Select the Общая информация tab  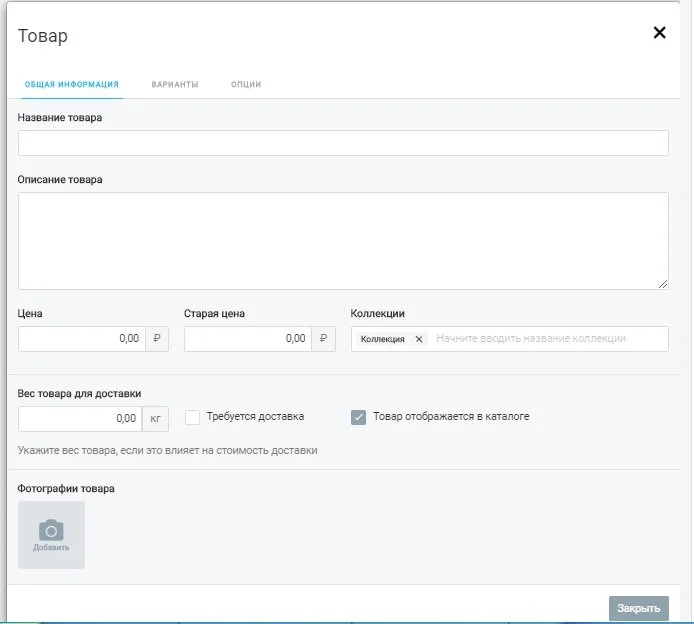click(x=72, y=84)
